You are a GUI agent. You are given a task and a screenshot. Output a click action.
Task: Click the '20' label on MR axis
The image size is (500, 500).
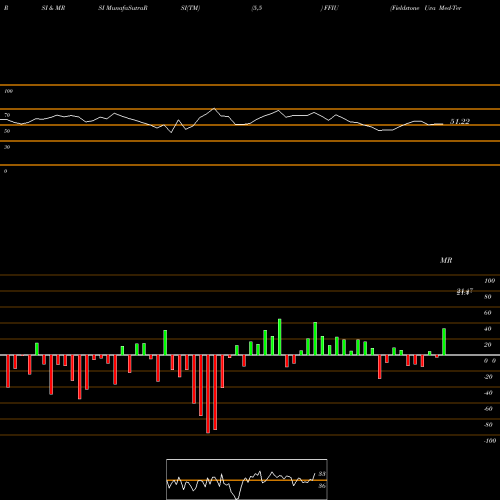coord(488,345)
